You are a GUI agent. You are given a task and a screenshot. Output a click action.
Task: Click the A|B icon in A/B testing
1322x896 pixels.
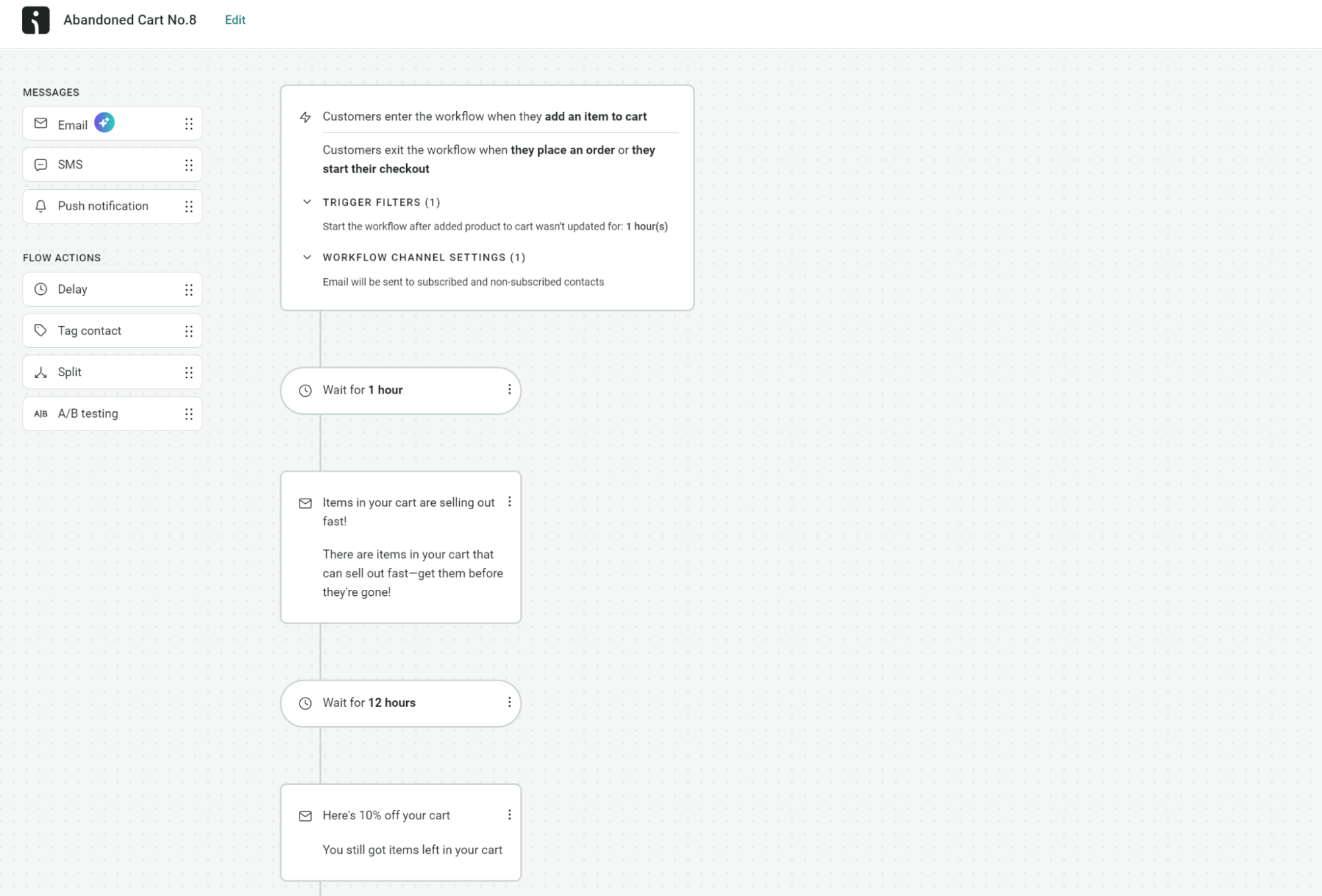click(41, 414)
